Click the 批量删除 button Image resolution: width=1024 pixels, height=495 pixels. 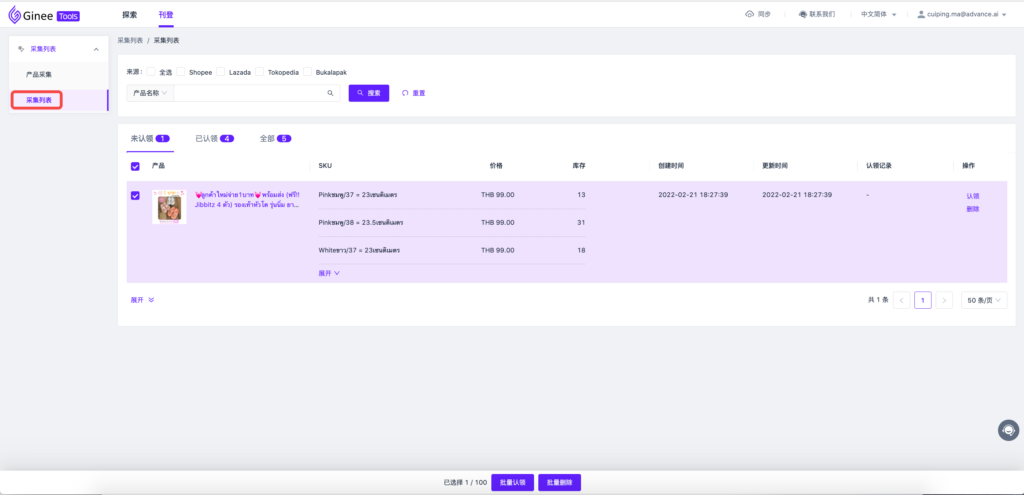tap(559, 482)
